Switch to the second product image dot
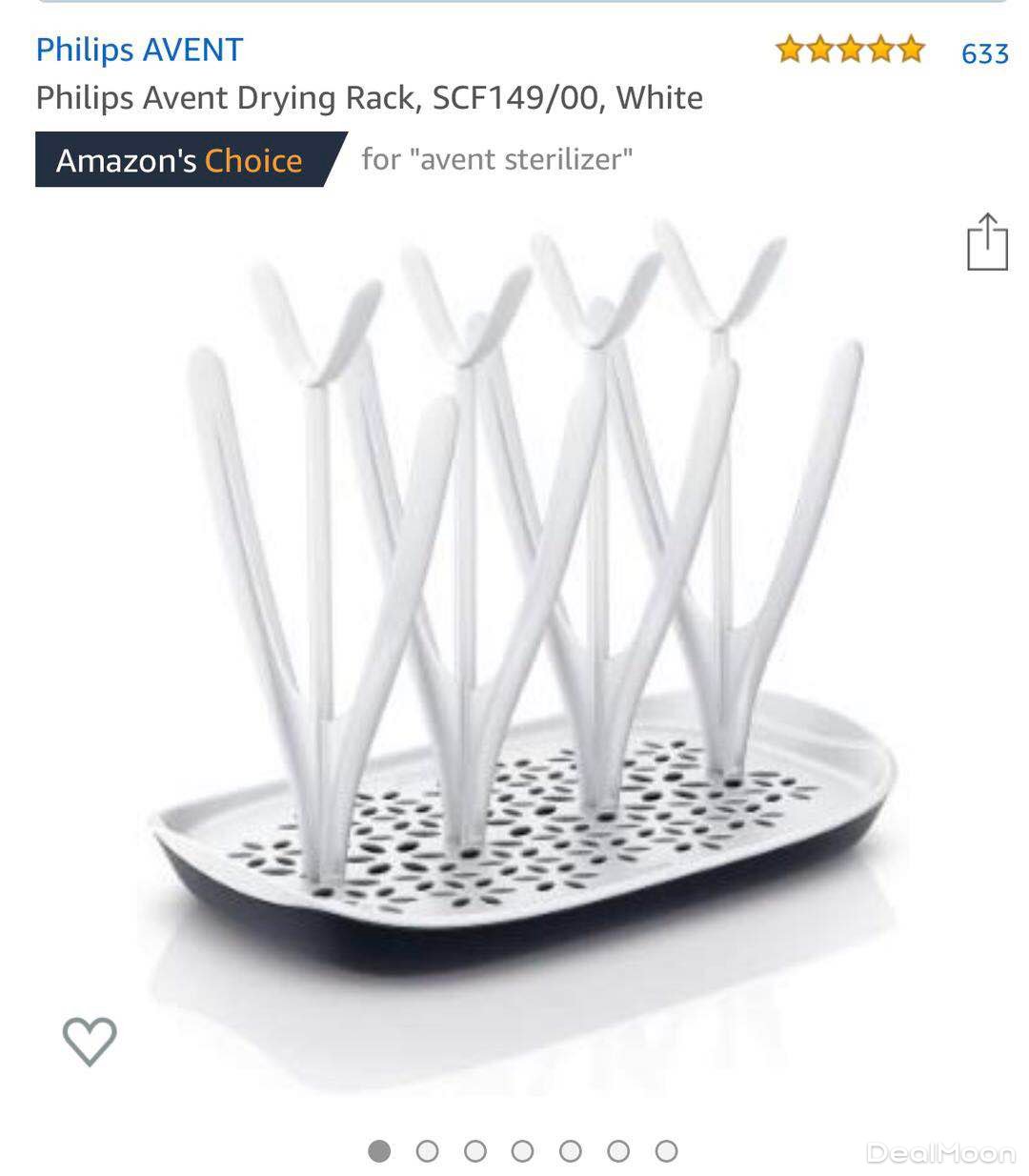The image size is (1029, 1176). click(x=427, y=1151)
